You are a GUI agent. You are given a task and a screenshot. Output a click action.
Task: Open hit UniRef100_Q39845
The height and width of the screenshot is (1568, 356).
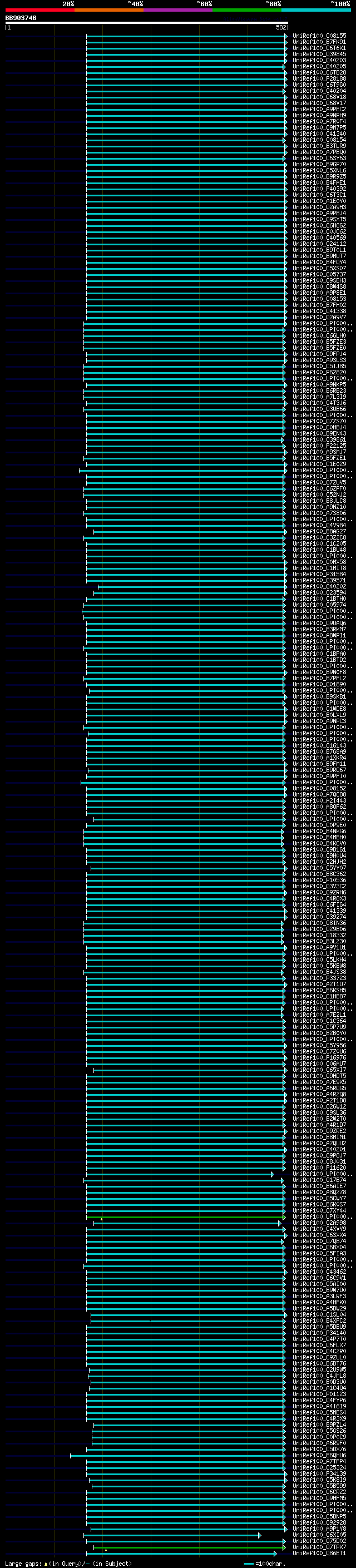(x=319, y=55)
